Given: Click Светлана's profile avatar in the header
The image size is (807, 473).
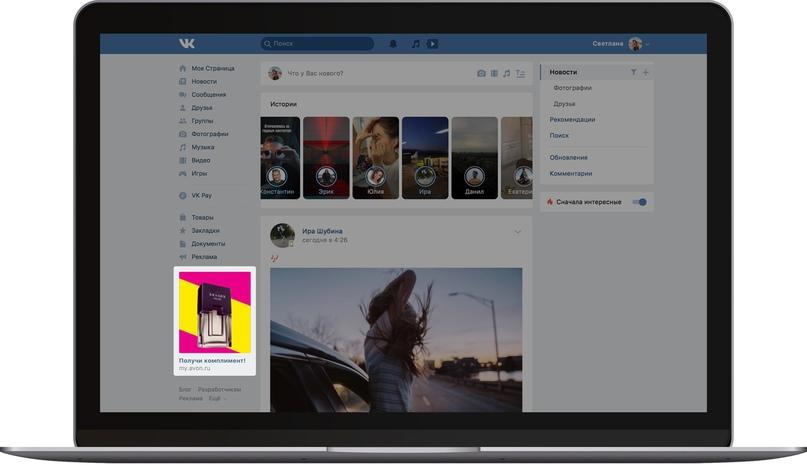Looking at the screenshot, I should (635, 44).
